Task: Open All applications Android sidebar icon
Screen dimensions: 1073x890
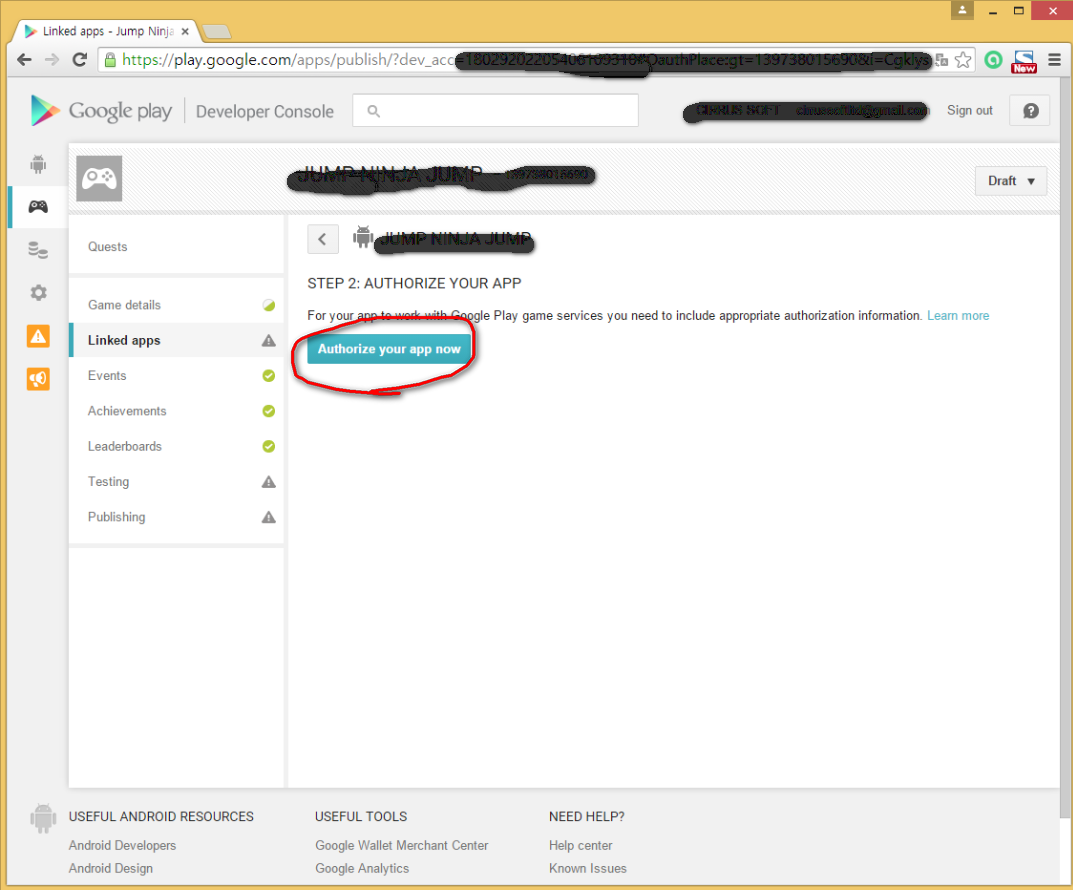Action: [x=38, y=163]
